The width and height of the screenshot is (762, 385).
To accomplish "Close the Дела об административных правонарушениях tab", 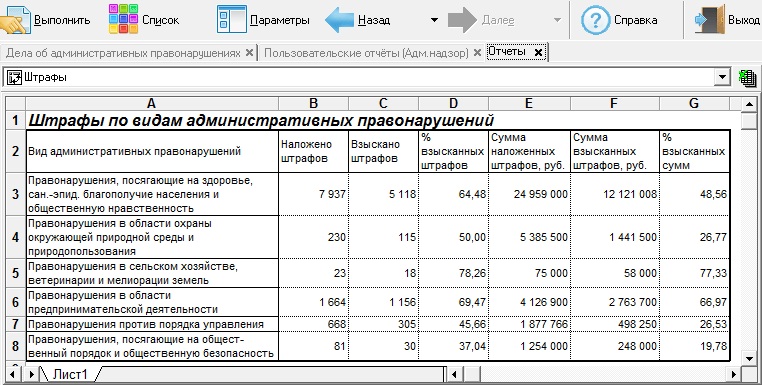I will (249, 52).
